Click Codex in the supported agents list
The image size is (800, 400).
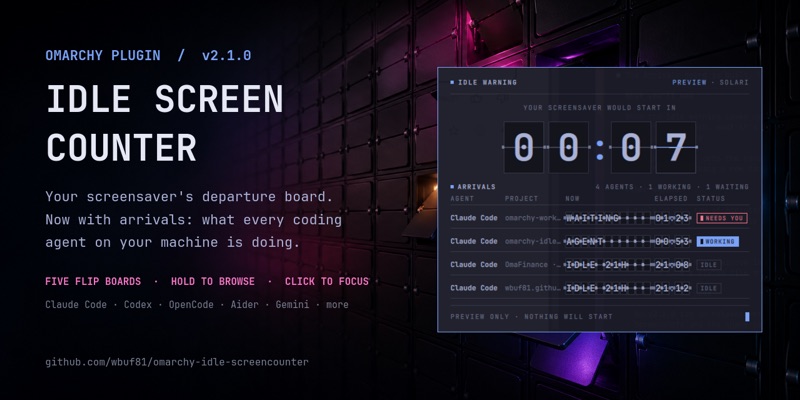tap(138, 305)
